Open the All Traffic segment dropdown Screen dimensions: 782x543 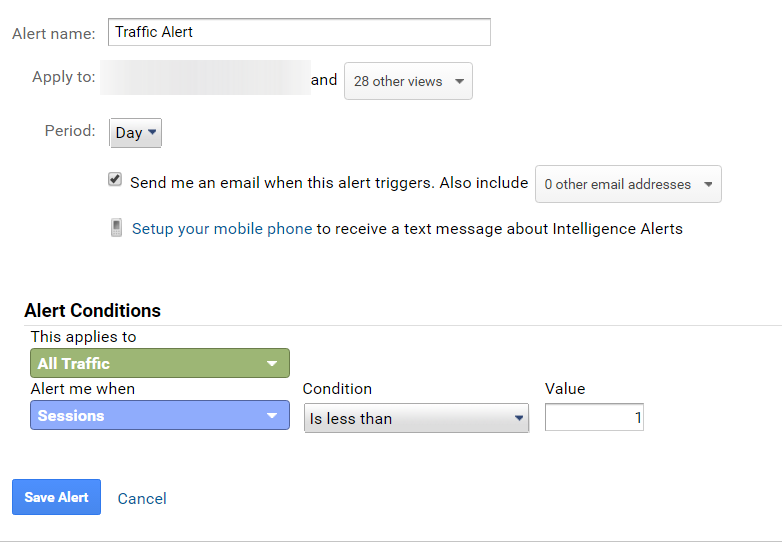[160, 363]
